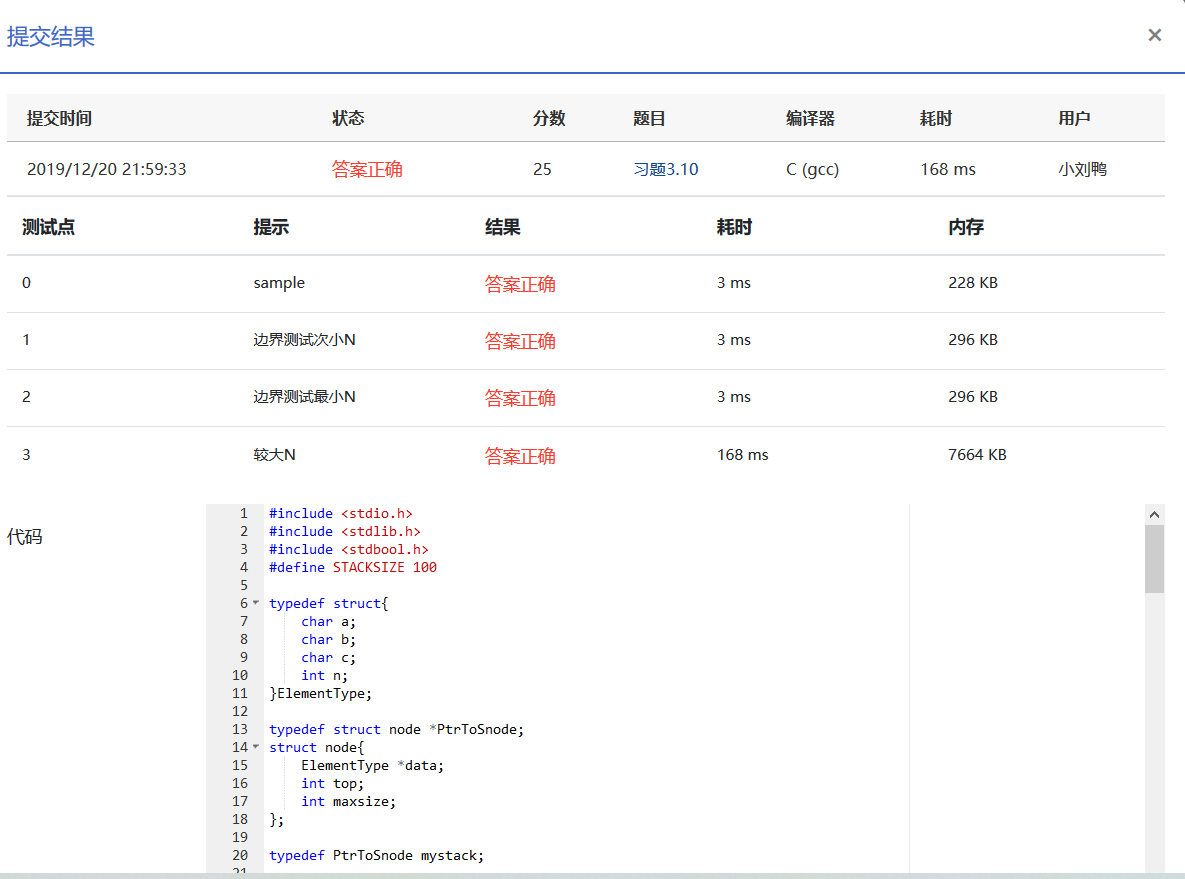This screenshot has height=879, width=1185.
Task: Click the score value 25
Action: coord(542,169)
